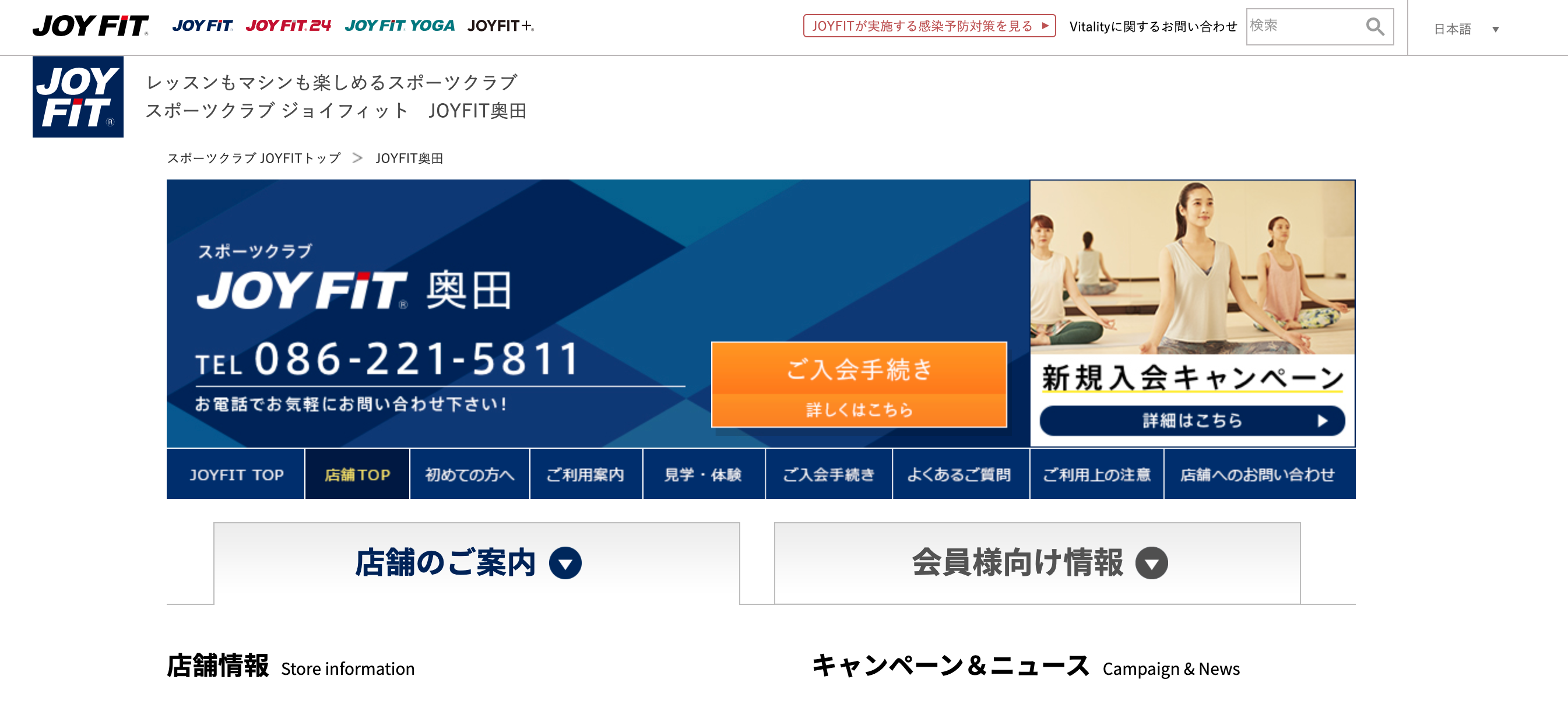Open the red JOYFIT24 brand logo link

point(289,26)
